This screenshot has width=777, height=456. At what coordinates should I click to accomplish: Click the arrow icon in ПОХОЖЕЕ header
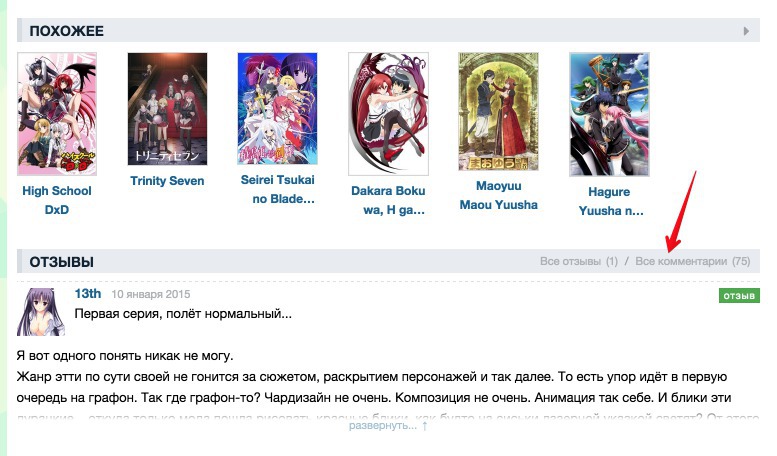pyautogui.click(x=746, y=31)
